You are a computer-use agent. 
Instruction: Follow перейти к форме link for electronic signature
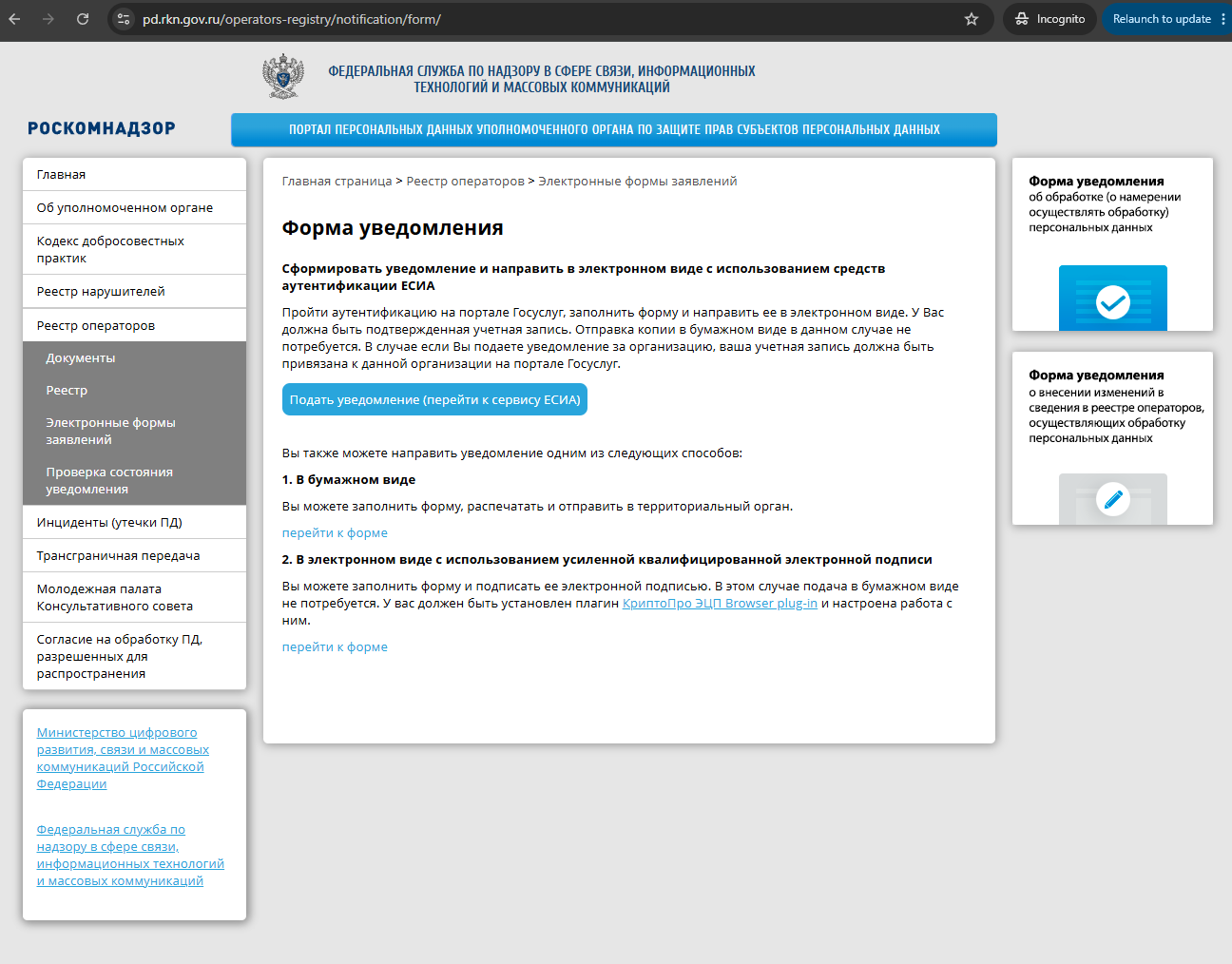pyautogui.click(x=335, y=647)
